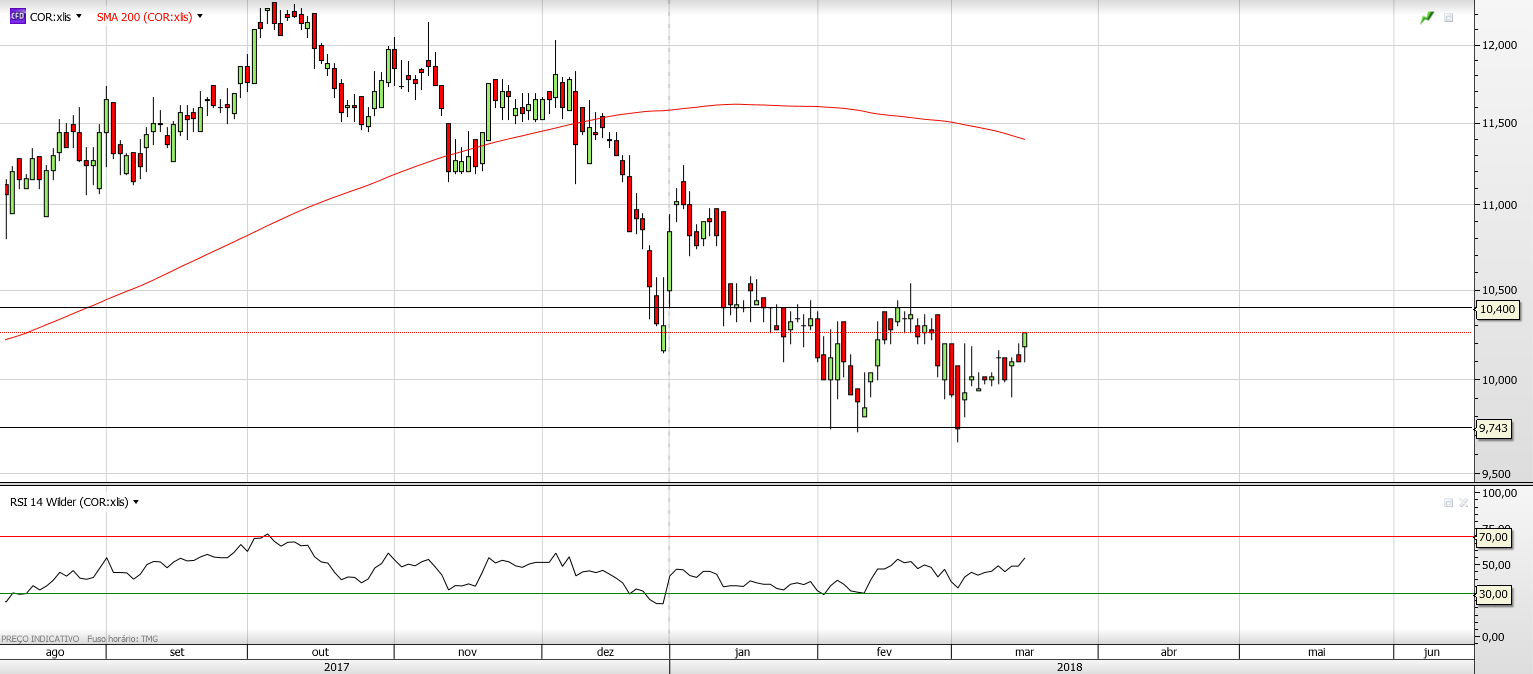
Task: Select the red SMA 200 moving average line
Action: 735,104
